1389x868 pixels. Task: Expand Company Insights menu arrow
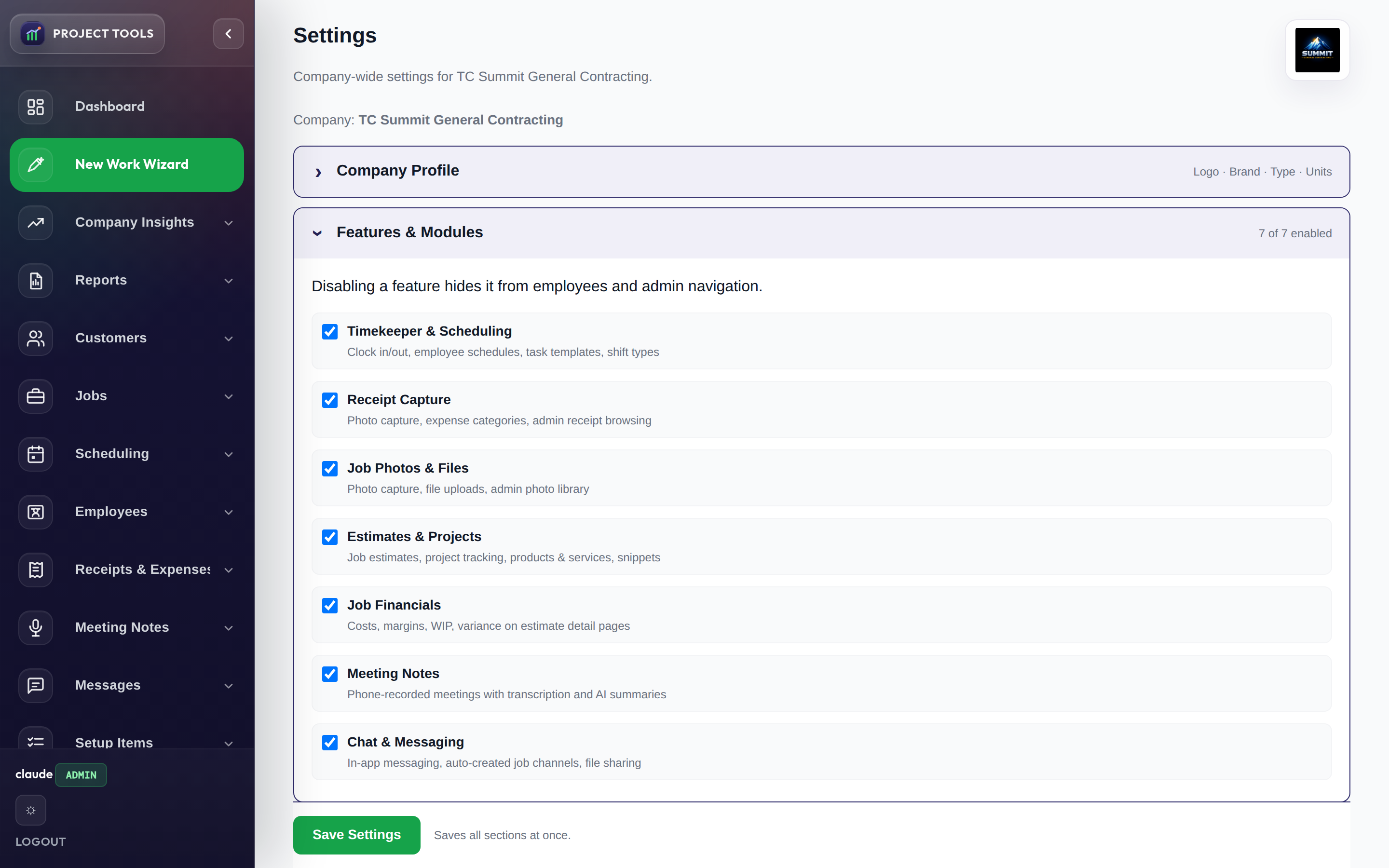[229, 223]
